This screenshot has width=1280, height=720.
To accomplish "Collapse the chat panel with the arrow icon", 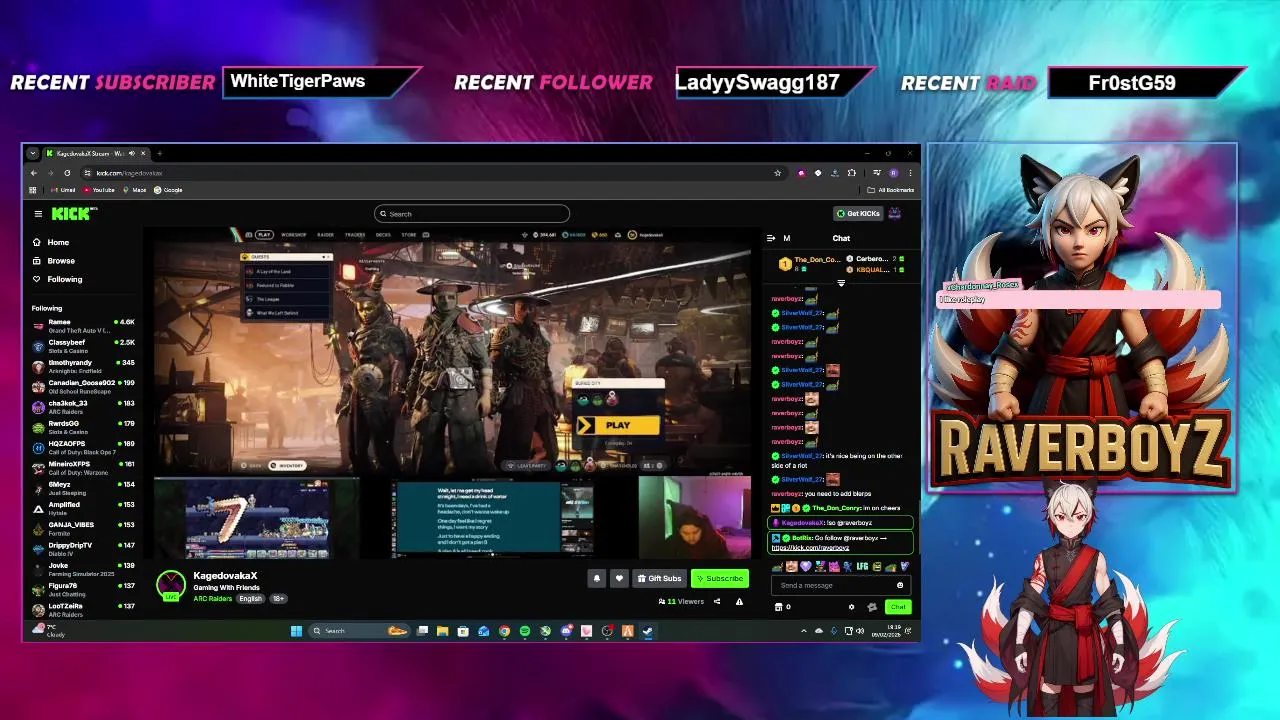I will (x=770, y=238).
